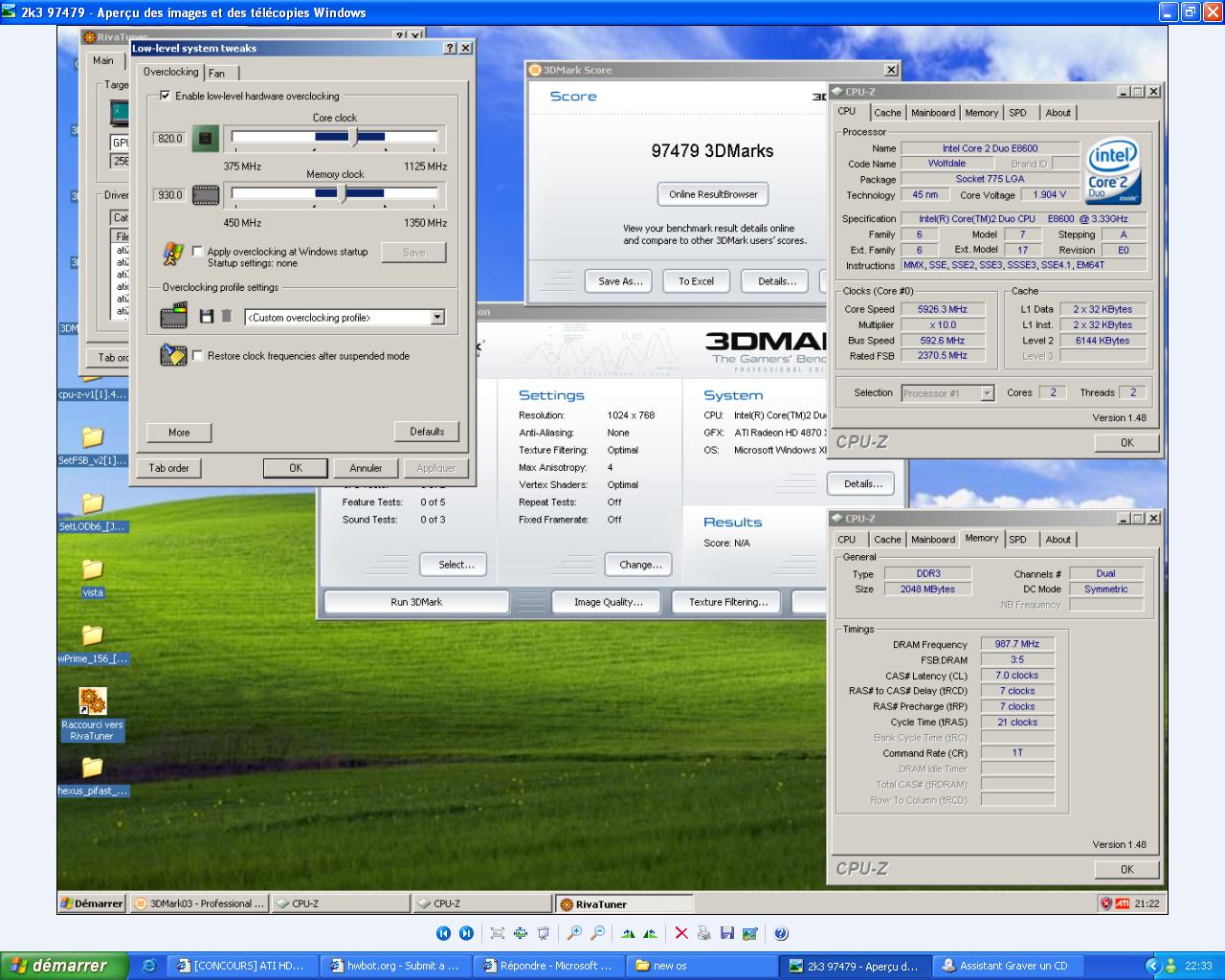The width and height of the screenshot is (1225, 980).
Task: Start the slideshow from viewer toolbar
Action: (544, 933)
